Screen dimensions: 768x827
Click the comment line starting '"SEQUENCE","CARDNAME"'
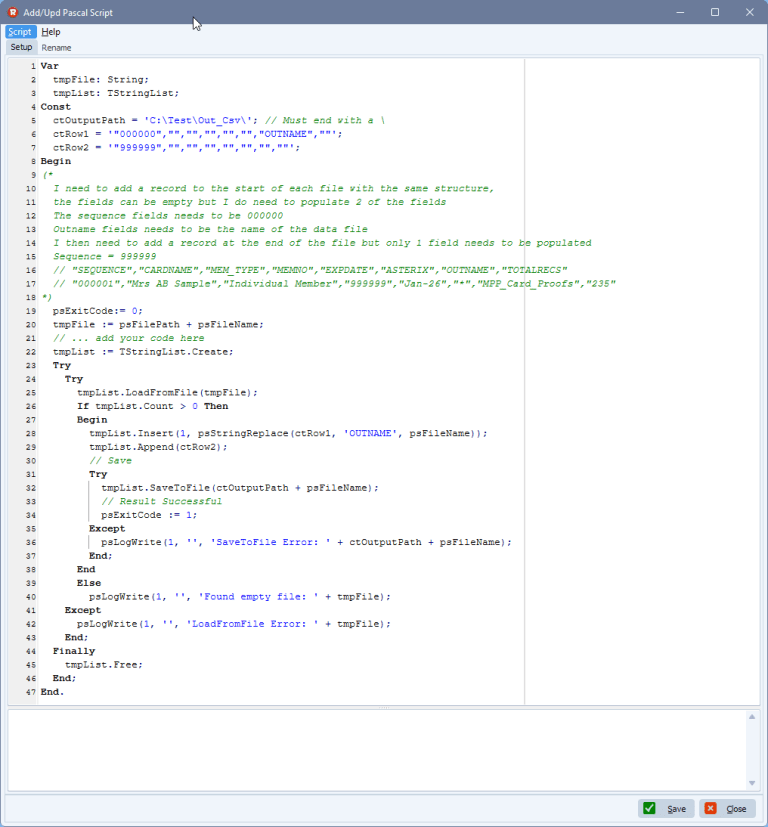(310, 271)
